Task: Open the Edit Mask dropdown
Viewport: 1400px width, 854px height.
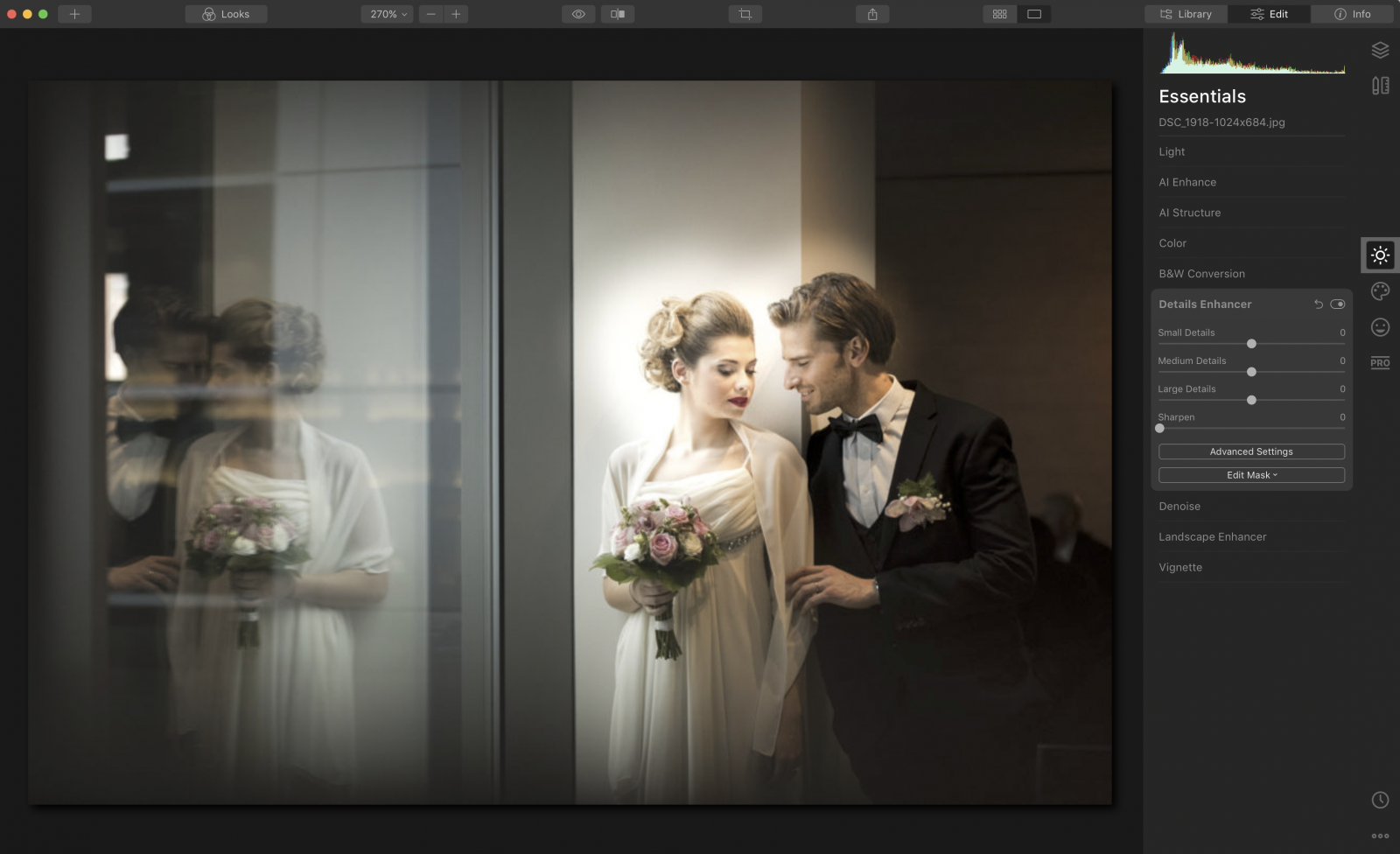Action: 1251,474
